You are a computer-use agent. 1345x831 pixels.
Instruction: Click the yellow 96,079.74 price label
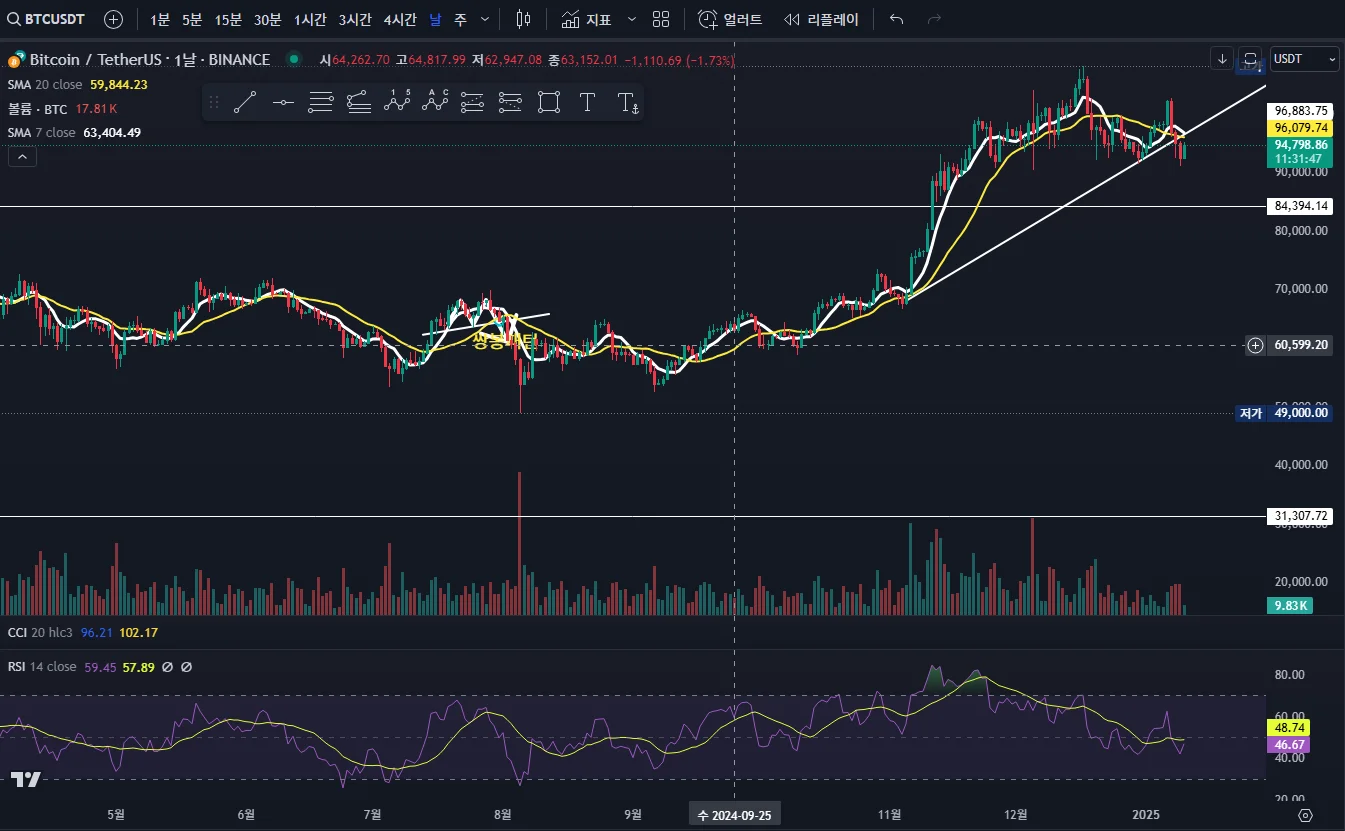pos(1301,128)
